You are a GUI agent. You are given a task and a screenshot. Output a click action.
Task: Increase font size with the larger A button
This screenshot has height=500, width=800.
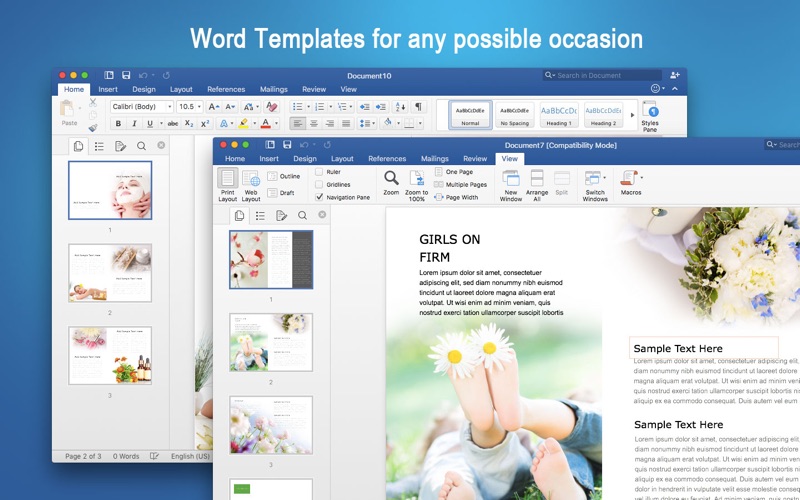[213, 107]
